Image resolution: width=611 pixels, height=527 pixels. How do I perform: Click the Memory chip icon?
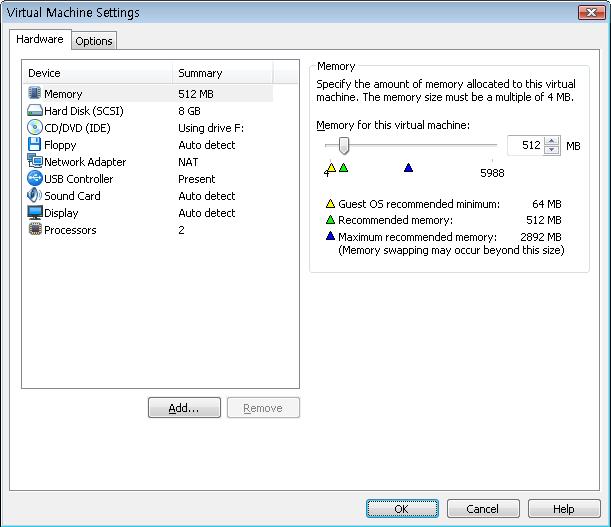pyautogui.click(x=34, y=93)
